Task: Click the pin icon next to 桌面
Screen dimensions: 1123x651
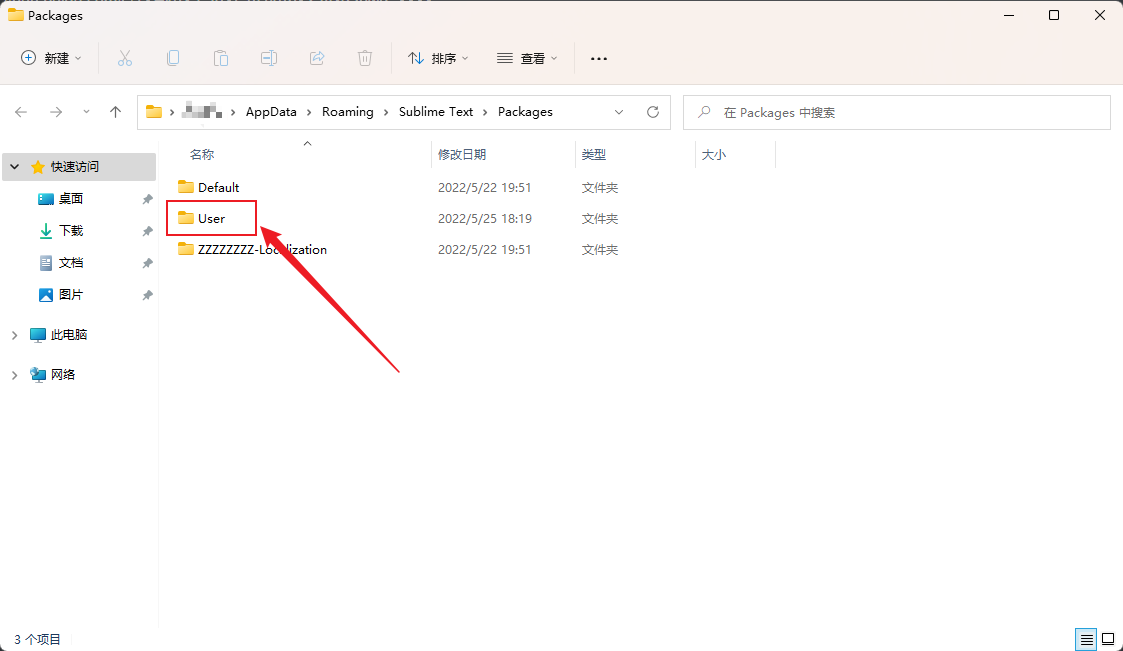Action: [x=148, y=199]
